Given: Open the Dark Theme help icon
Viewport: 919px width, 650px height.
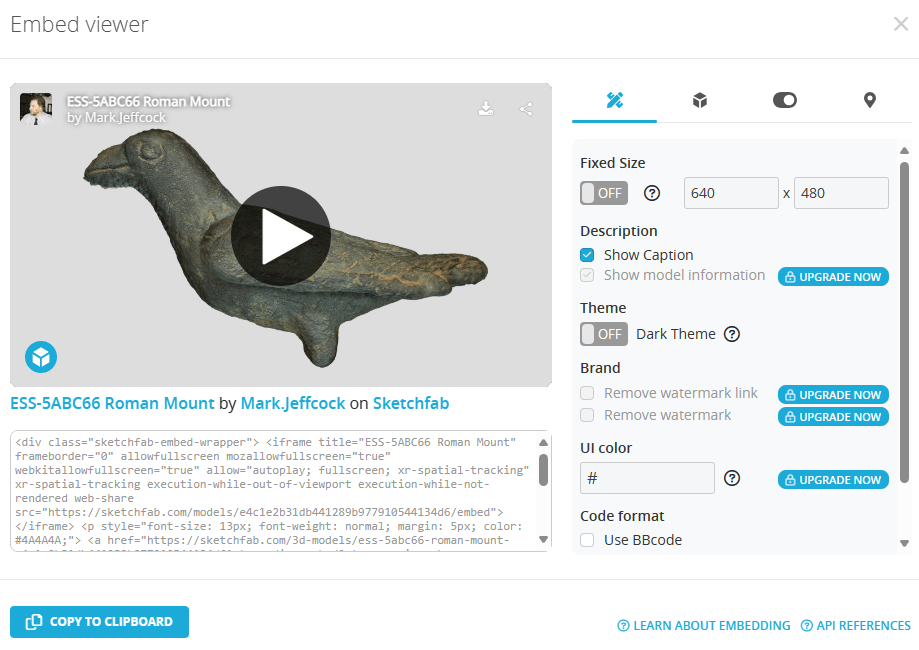Looking at the screenshot, I should click(x=732, y=334).
